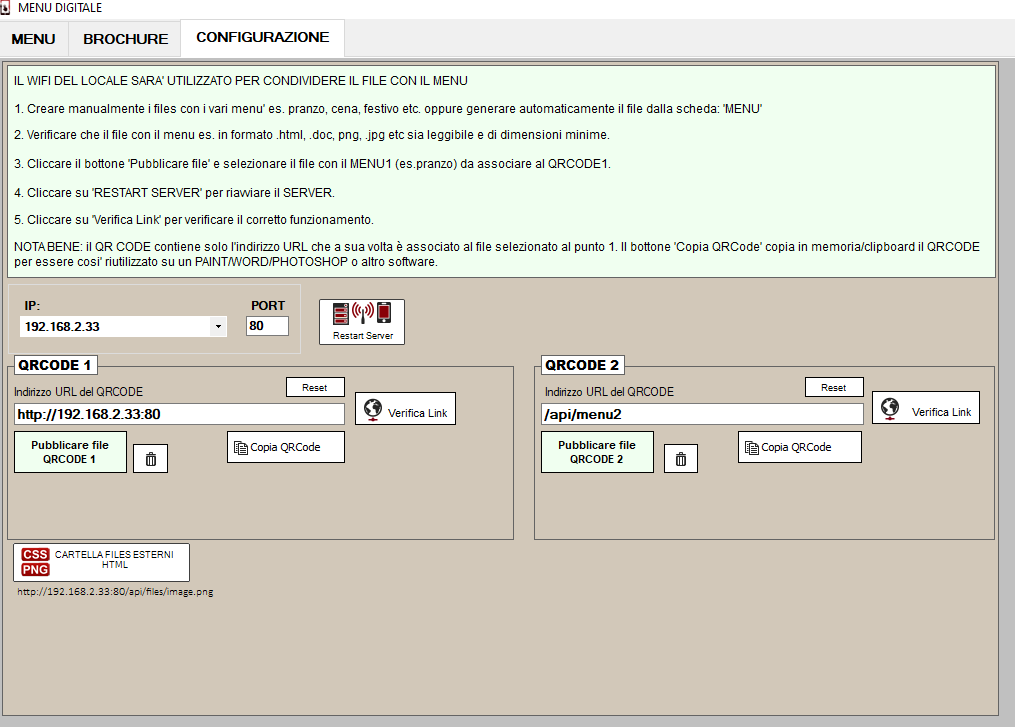This screenshot has height=727, width=1015.
Task: Click Pubblicare file QRCODE 1 button
Action: coord(70,452)
